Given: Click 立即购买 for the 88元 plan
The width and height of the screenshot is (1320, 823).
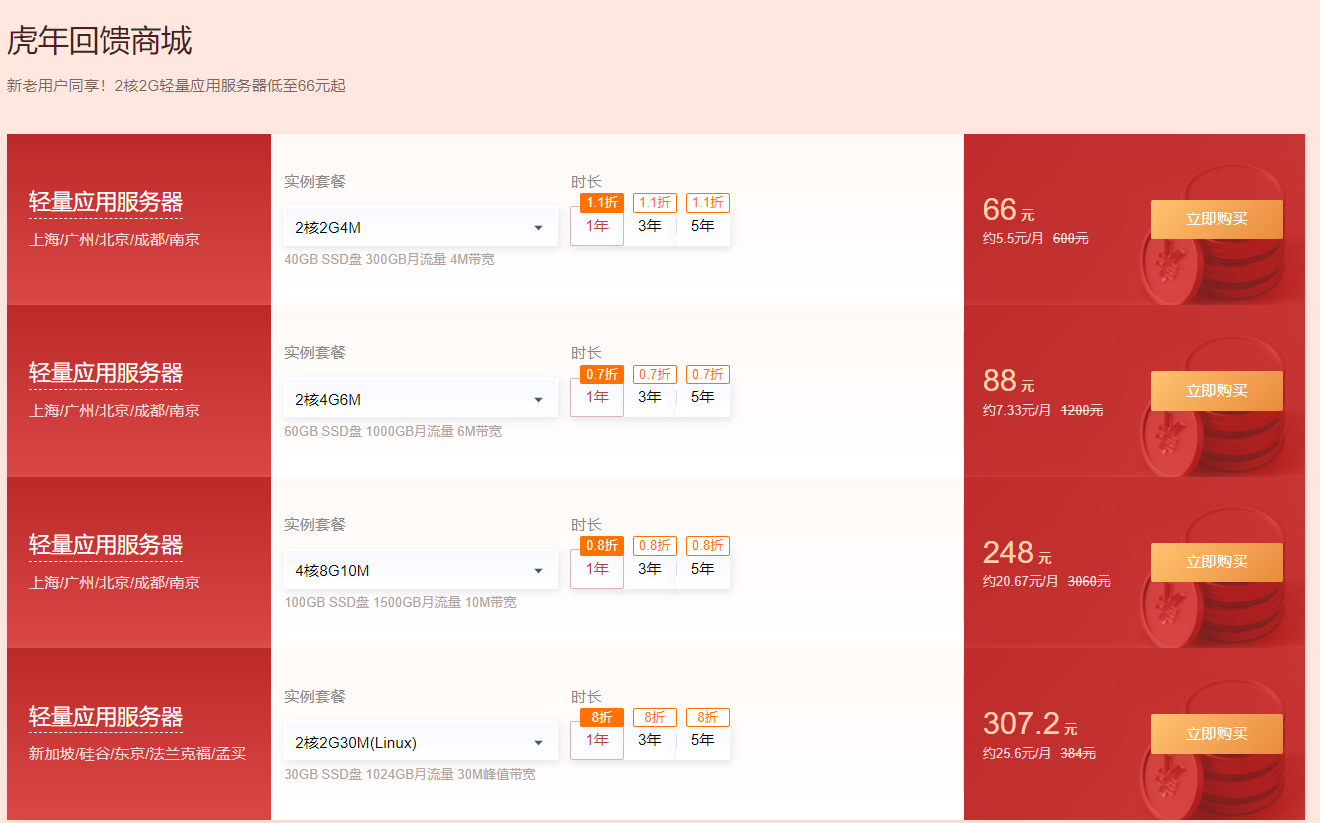Looking at the screenshot, I should click(x=1216, y=391).
